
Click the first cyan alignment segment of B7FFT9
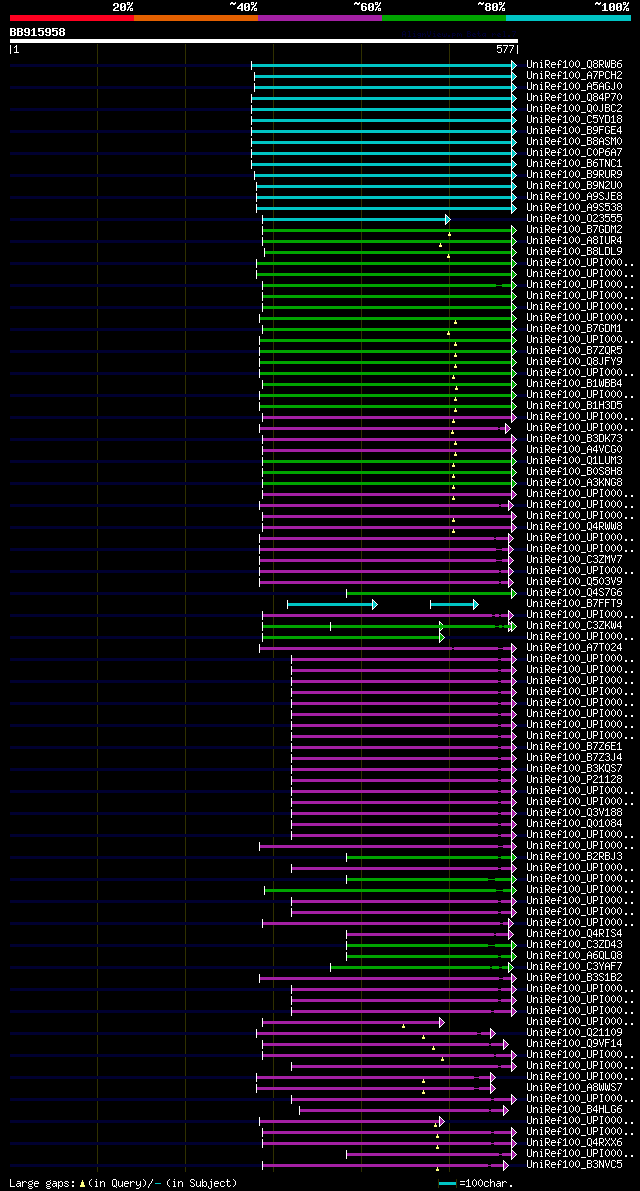point(332,605)
